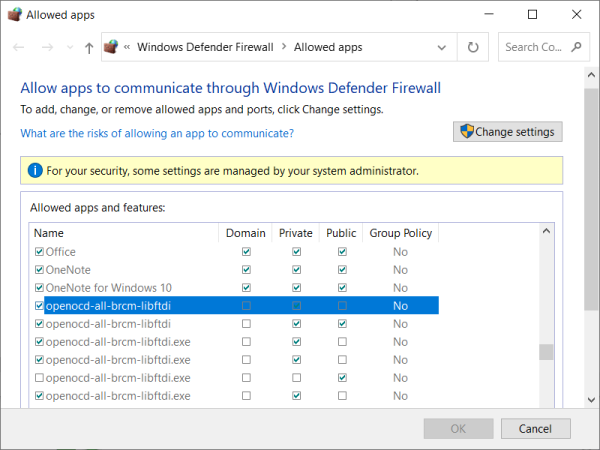Sort list by Name column header
Screen dimensions: 600x450
pyautogui.click(x=123, y=233)
